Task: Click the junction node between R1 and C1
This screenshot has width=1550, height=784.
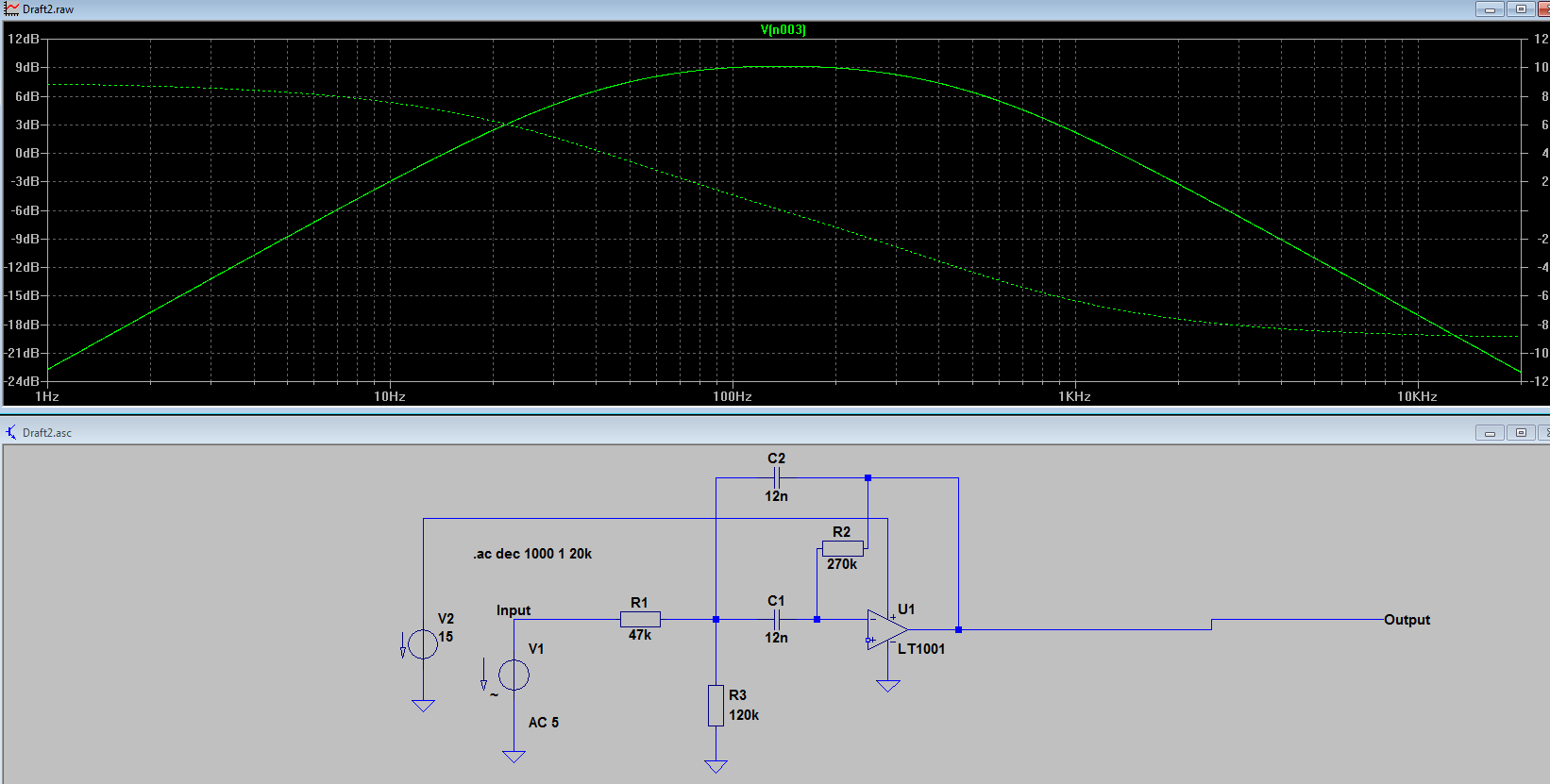Action: coord(716,619)
